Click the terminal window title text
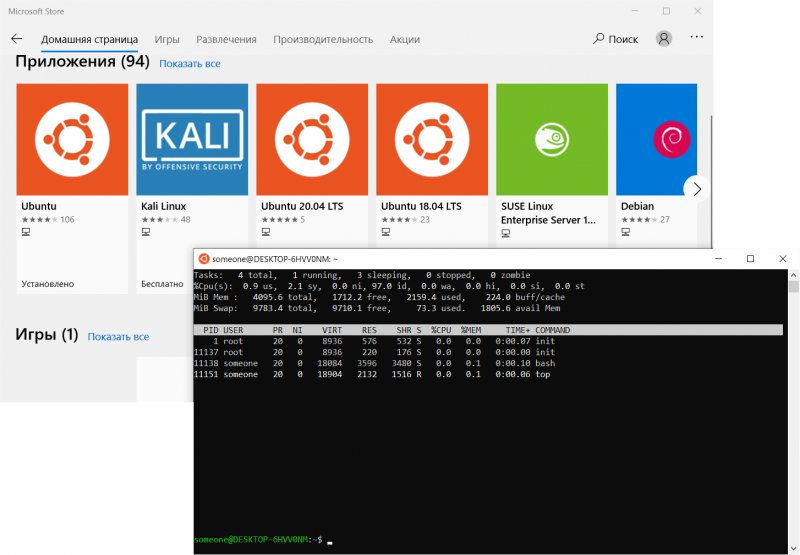 click(275, 259)
